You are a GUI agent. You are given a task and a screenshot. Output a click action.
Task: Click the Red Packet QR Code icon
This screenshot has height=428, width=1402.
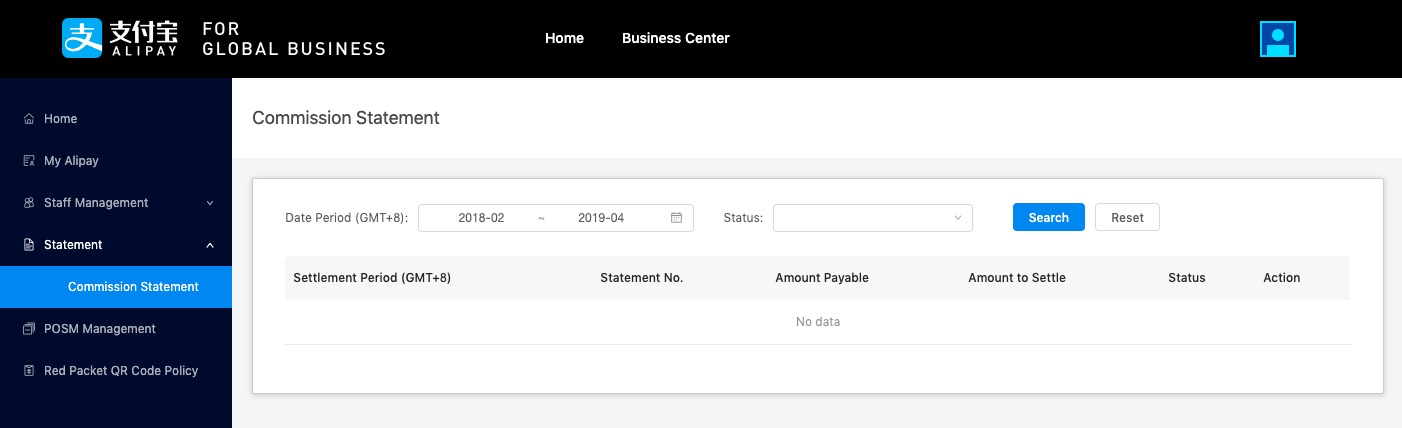coord(29,371)
